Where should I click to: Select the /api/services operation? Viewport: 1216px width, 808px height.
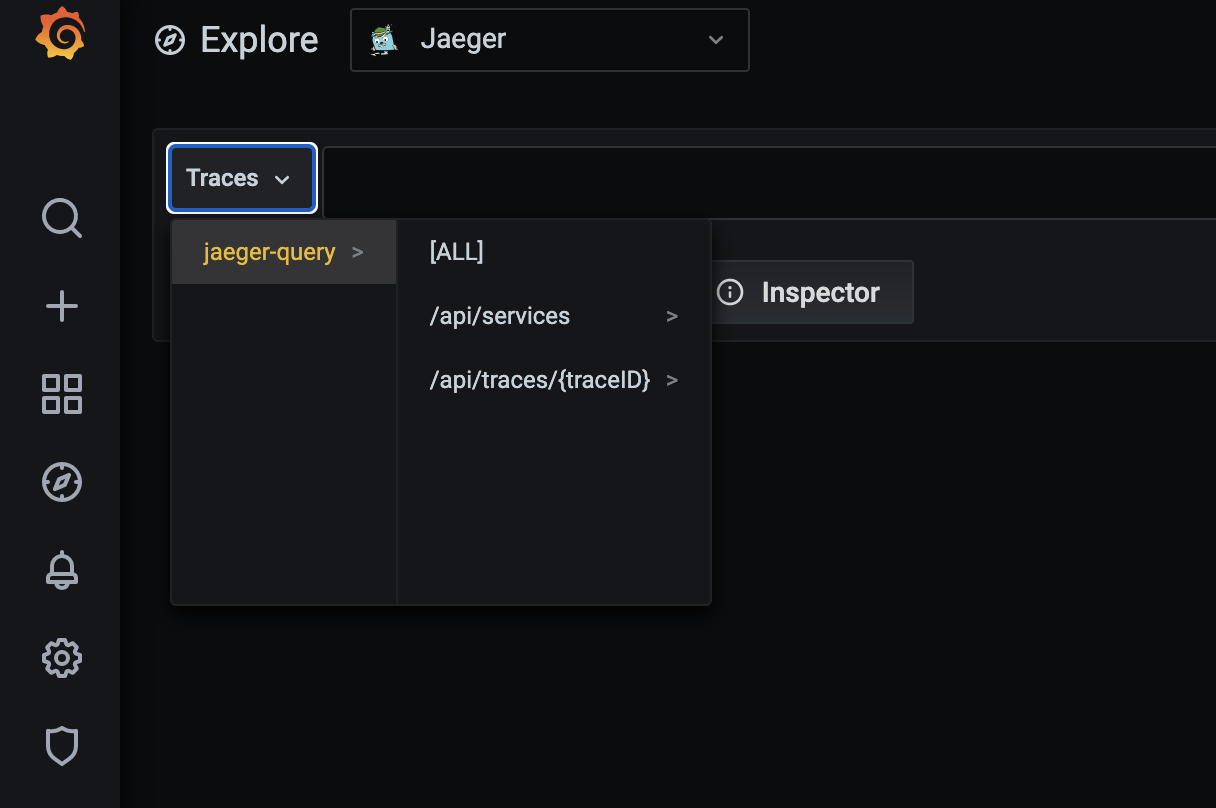click(x=553, y=316)
